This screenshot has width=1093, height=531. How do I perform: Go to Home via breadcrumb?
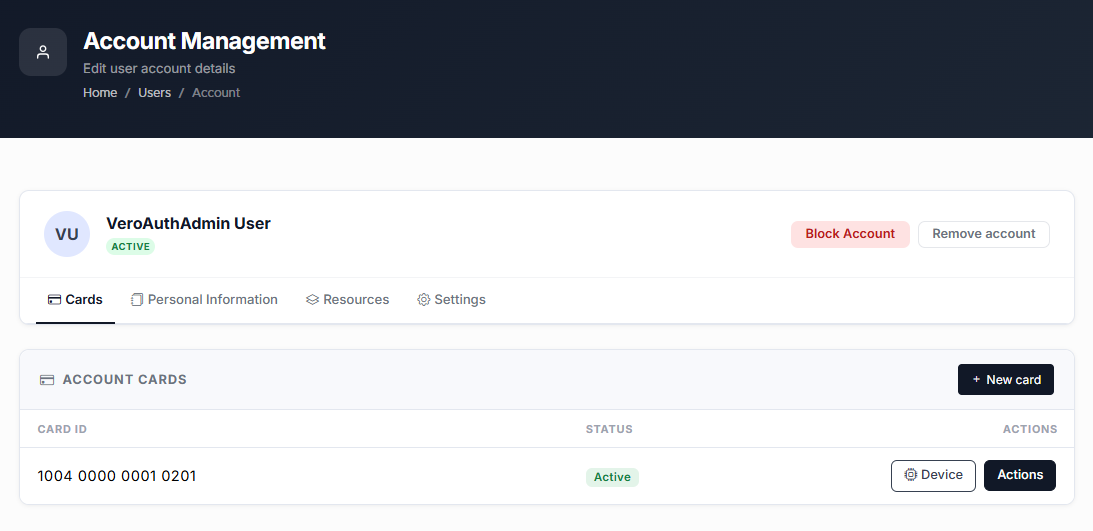pos(100,93)
